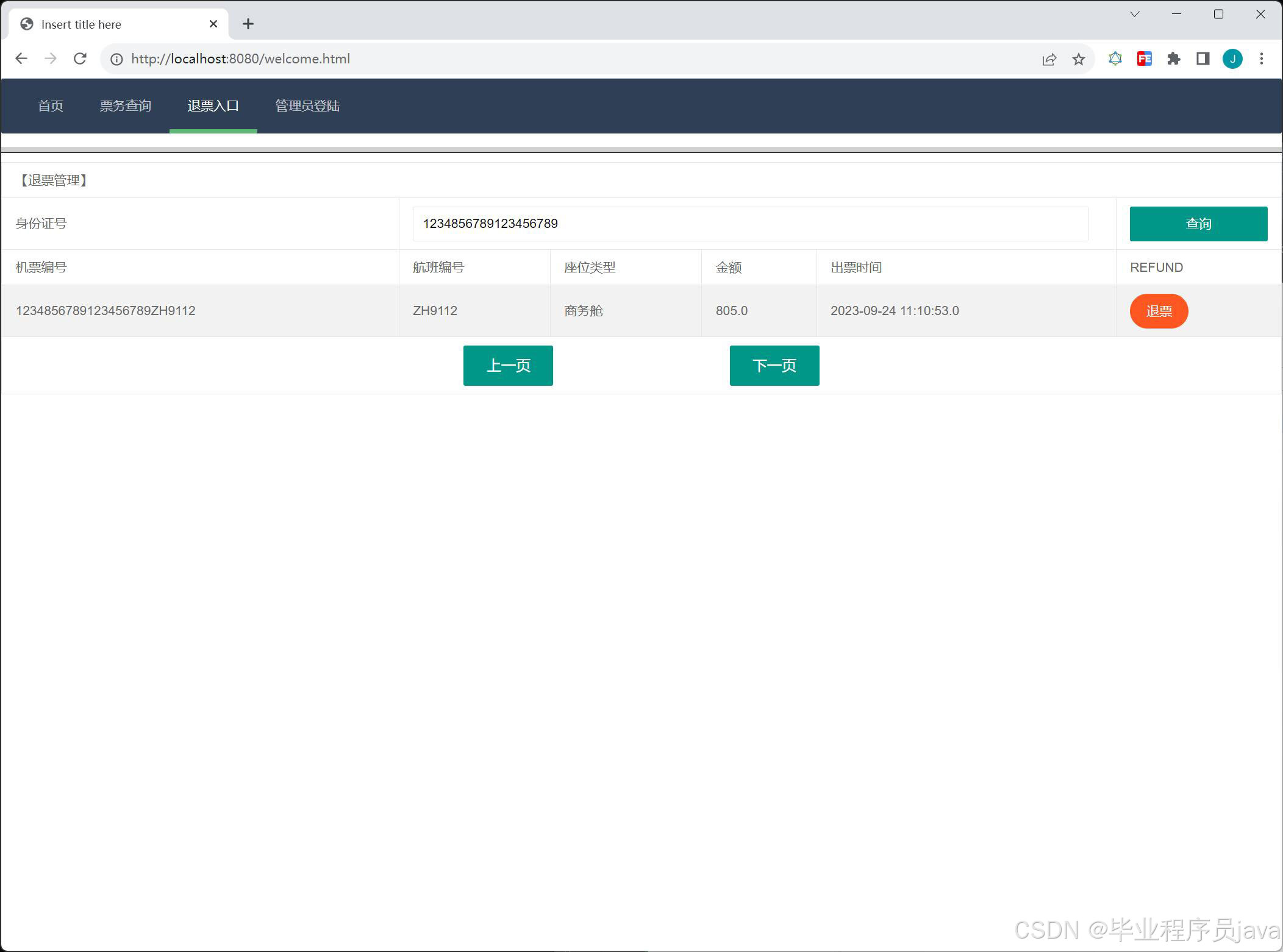The width and height of the screenshot is (1283, 952).
Task: Switch to the 首页 navigation tab
Action: (x=51, y=105)
